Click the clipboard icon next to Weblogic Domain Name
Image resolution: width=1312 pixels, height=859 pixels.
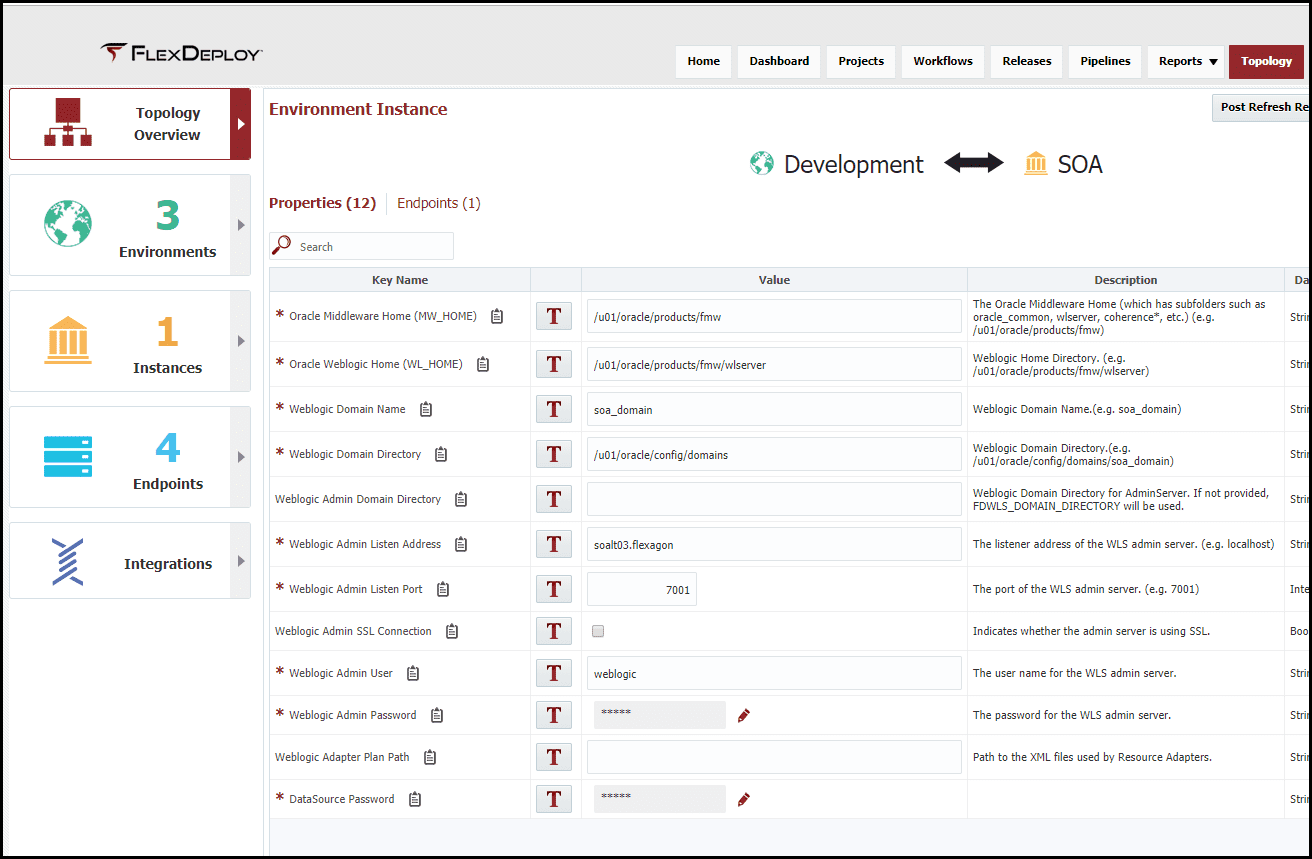point(426,409)
